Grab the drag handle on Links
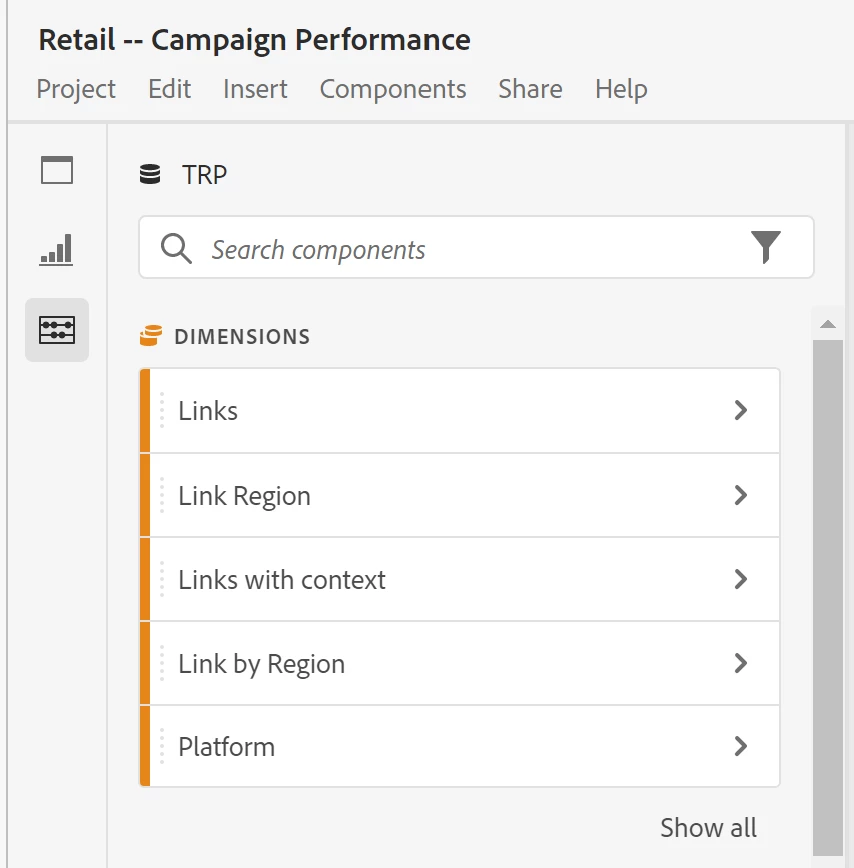This screenshot has height=868, width=854. click(x=162, y=411)
